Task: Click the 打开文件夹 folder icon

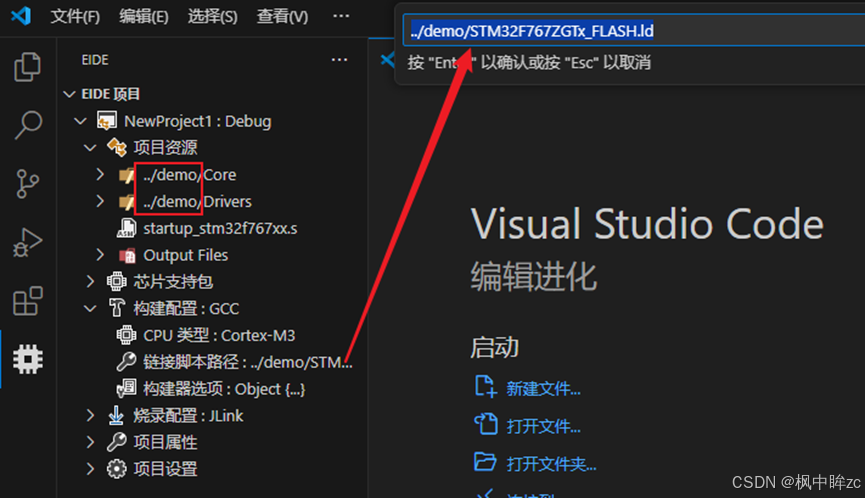Action: click(x=485, y=462)
